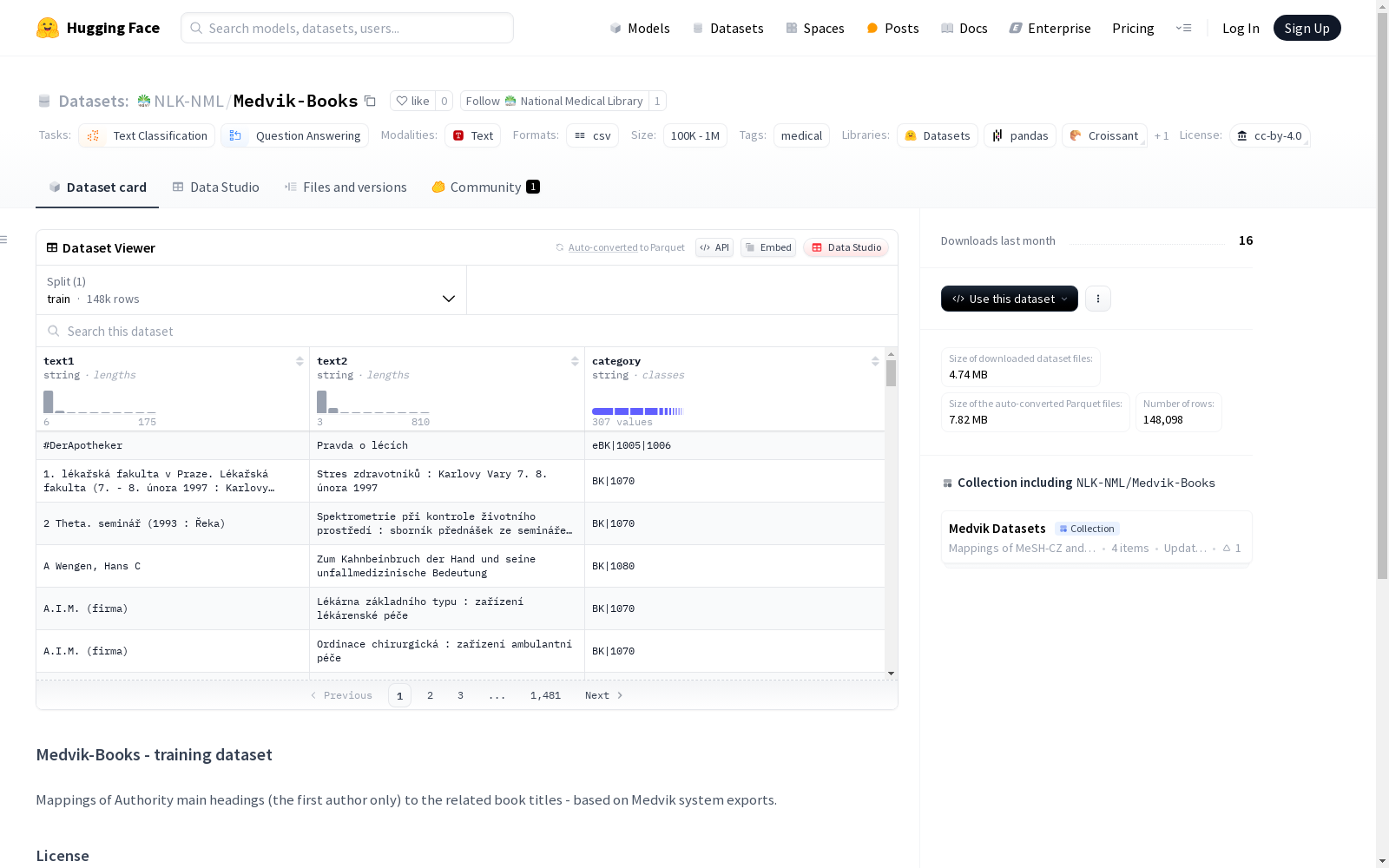
Task: Expand the +1 more libraries indicator
Action: [1162, 135]
